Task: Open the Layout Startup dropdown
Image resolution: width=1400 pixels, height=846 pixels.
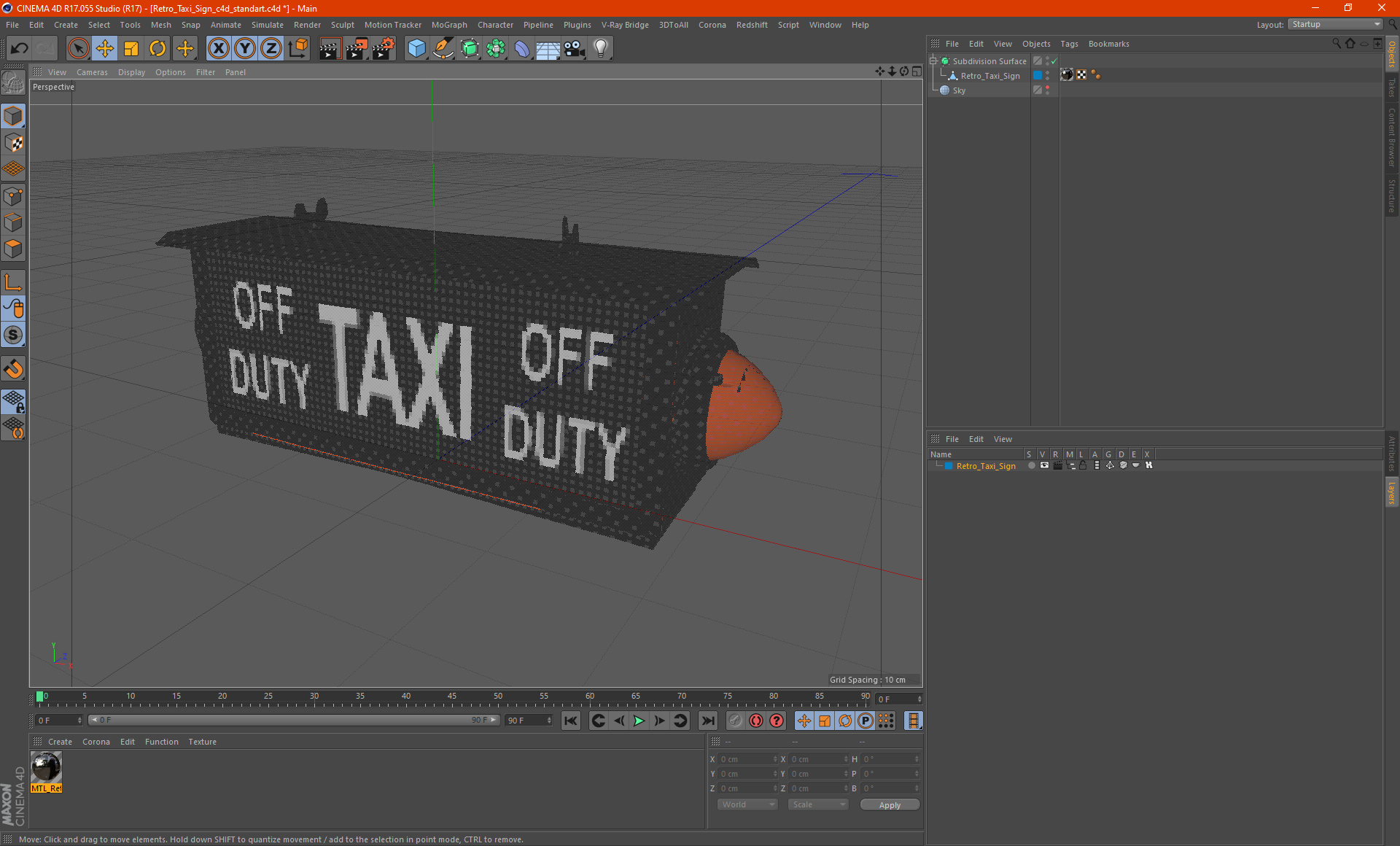Action: coord(1336,24)
